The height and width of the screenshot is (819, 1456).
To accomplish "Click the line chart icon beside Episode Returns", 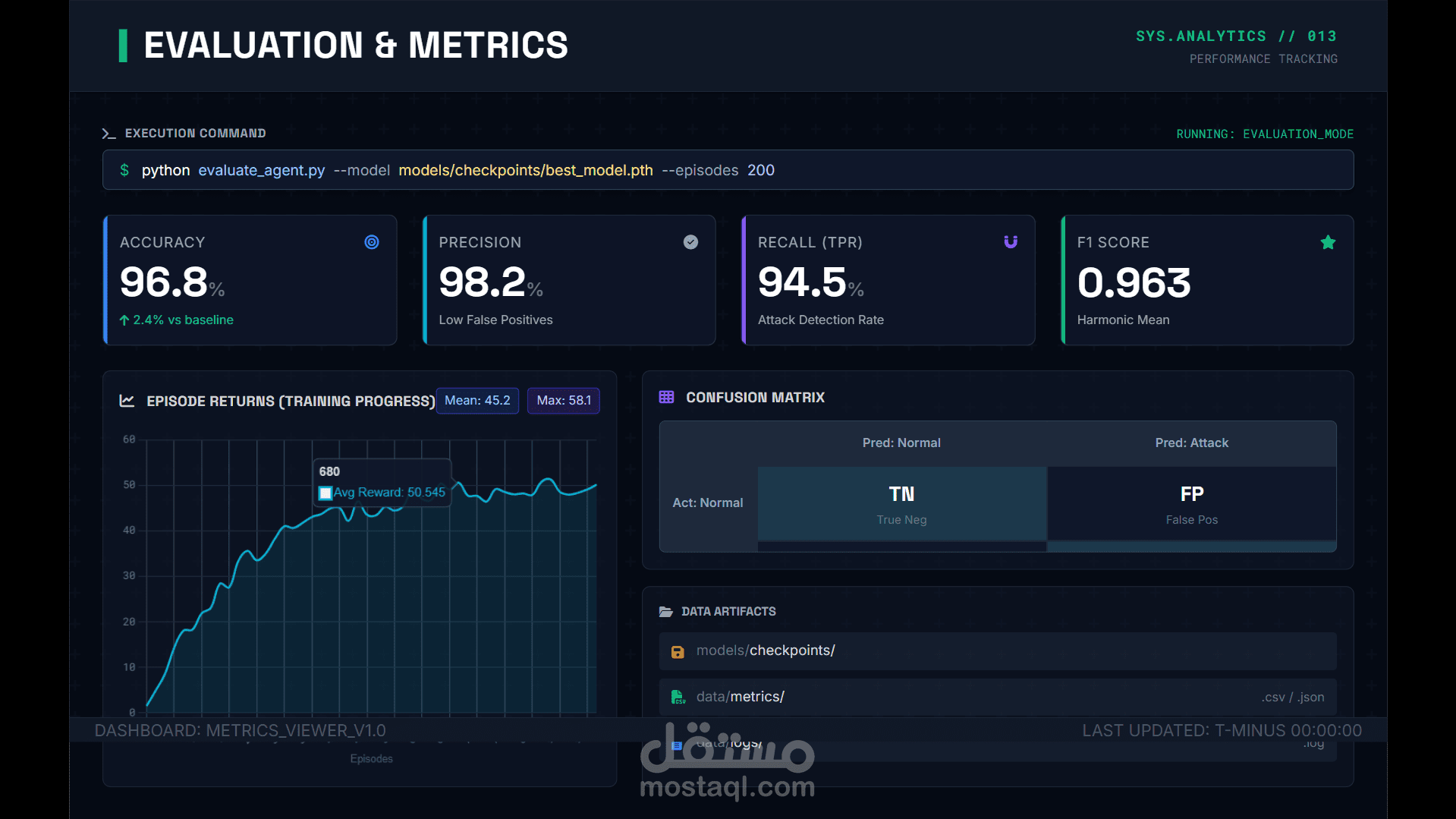I will pyautogui.click(x=127, y=401).
